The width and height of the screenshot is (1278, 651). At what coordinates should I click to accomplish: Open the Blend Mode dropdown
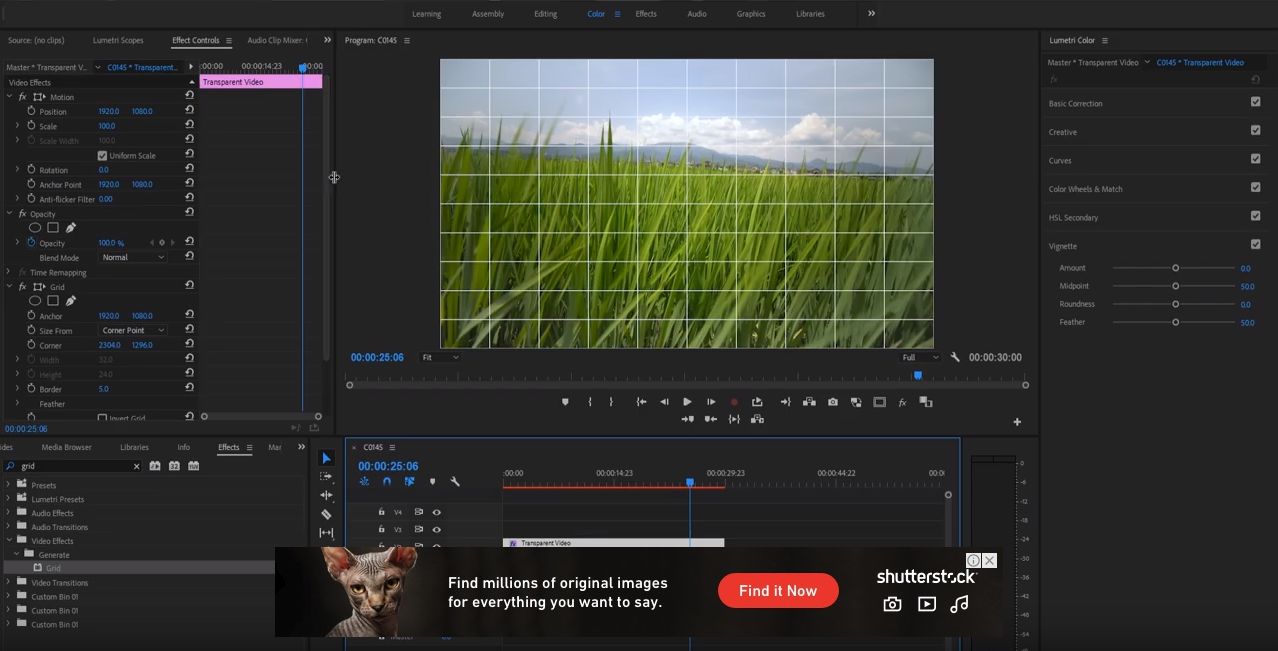[133, 258]
